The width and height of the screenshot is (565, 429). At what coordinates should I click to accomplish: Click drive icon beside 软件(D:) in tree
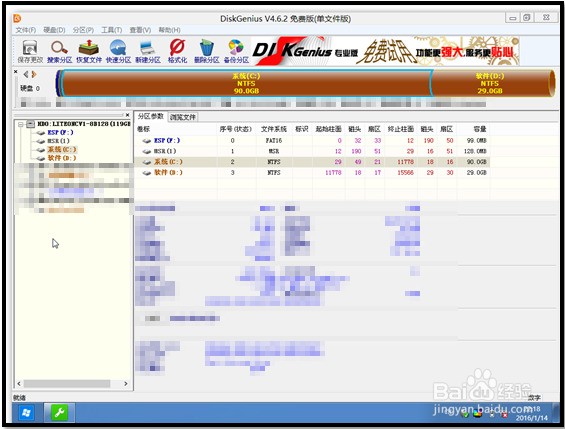click(x=41, y=158)
